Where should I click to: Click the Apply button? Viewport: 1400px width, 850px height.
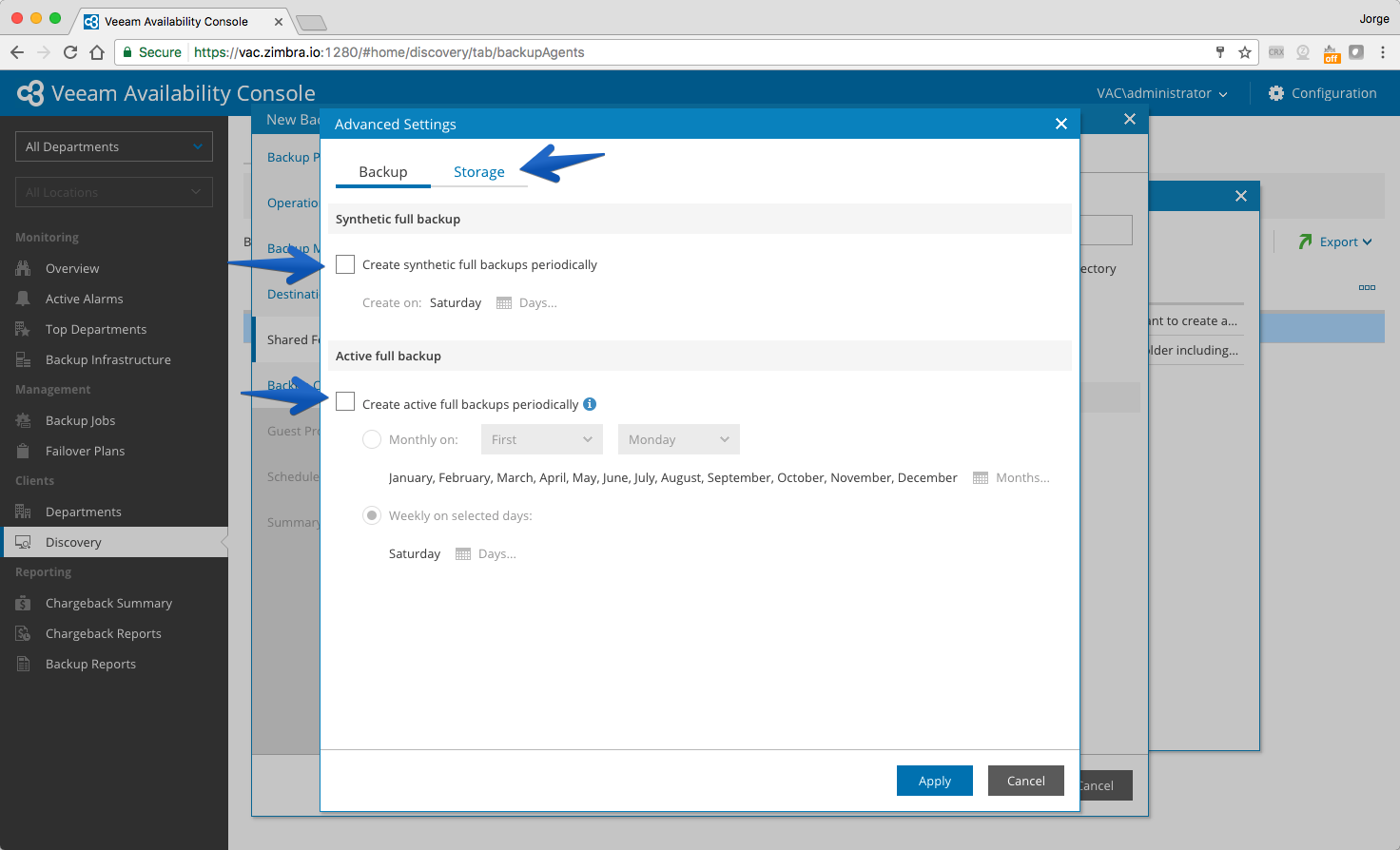(935, 781)
